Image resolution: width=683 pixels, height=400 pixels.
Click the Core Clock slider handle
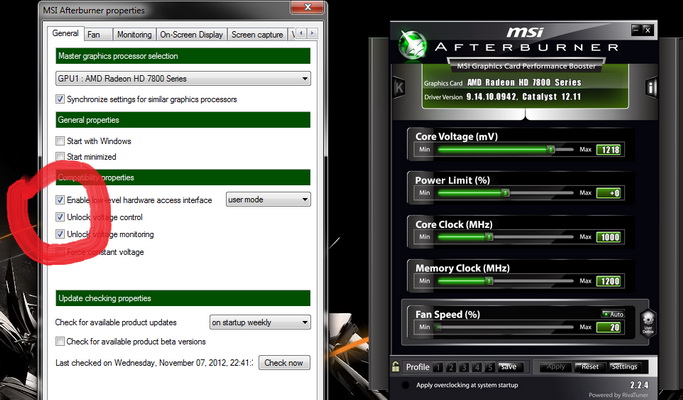[489, 237]
